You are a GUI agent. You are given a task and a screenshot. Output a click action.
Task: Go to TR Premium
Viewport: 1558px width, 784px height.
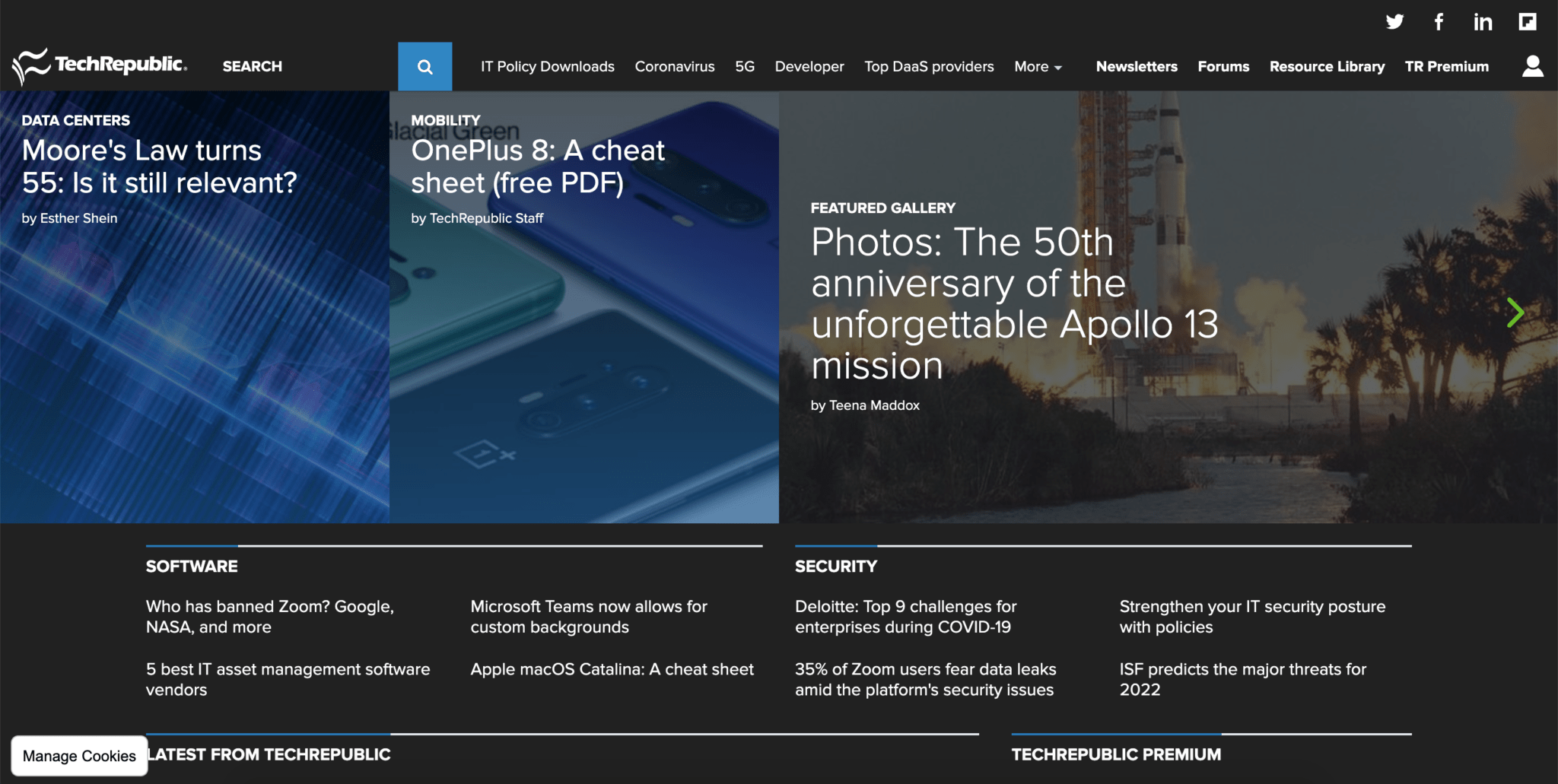1447,67
